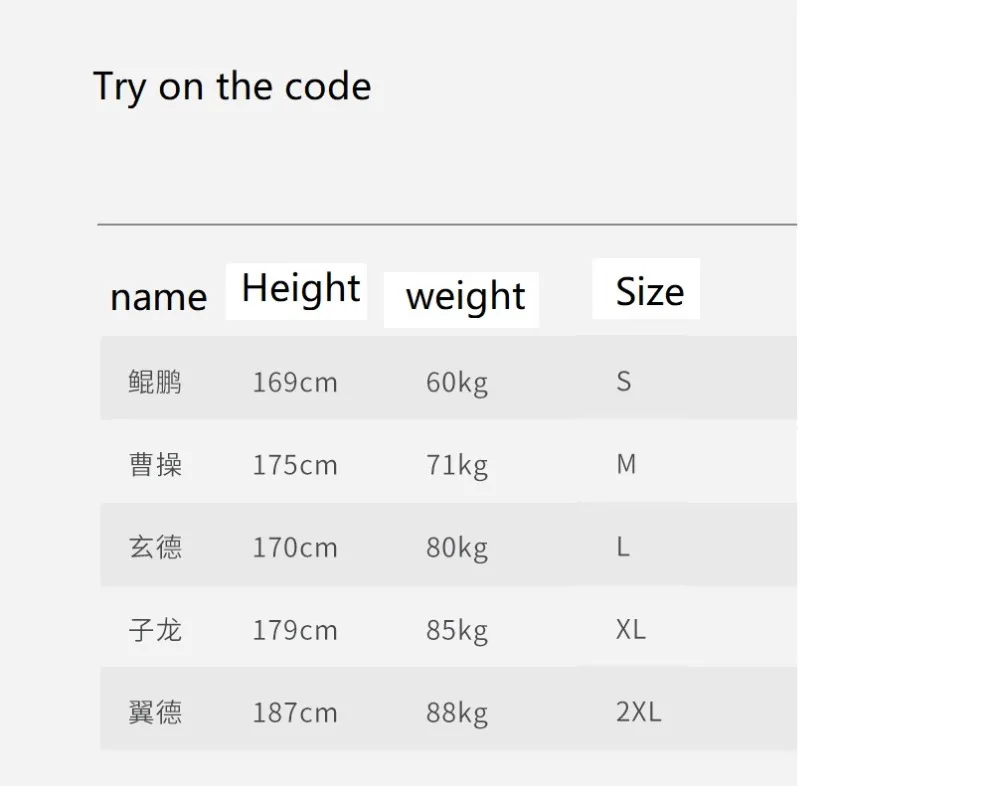
Task: Click the 175cm height cell
Action: (x=295, y=465)
